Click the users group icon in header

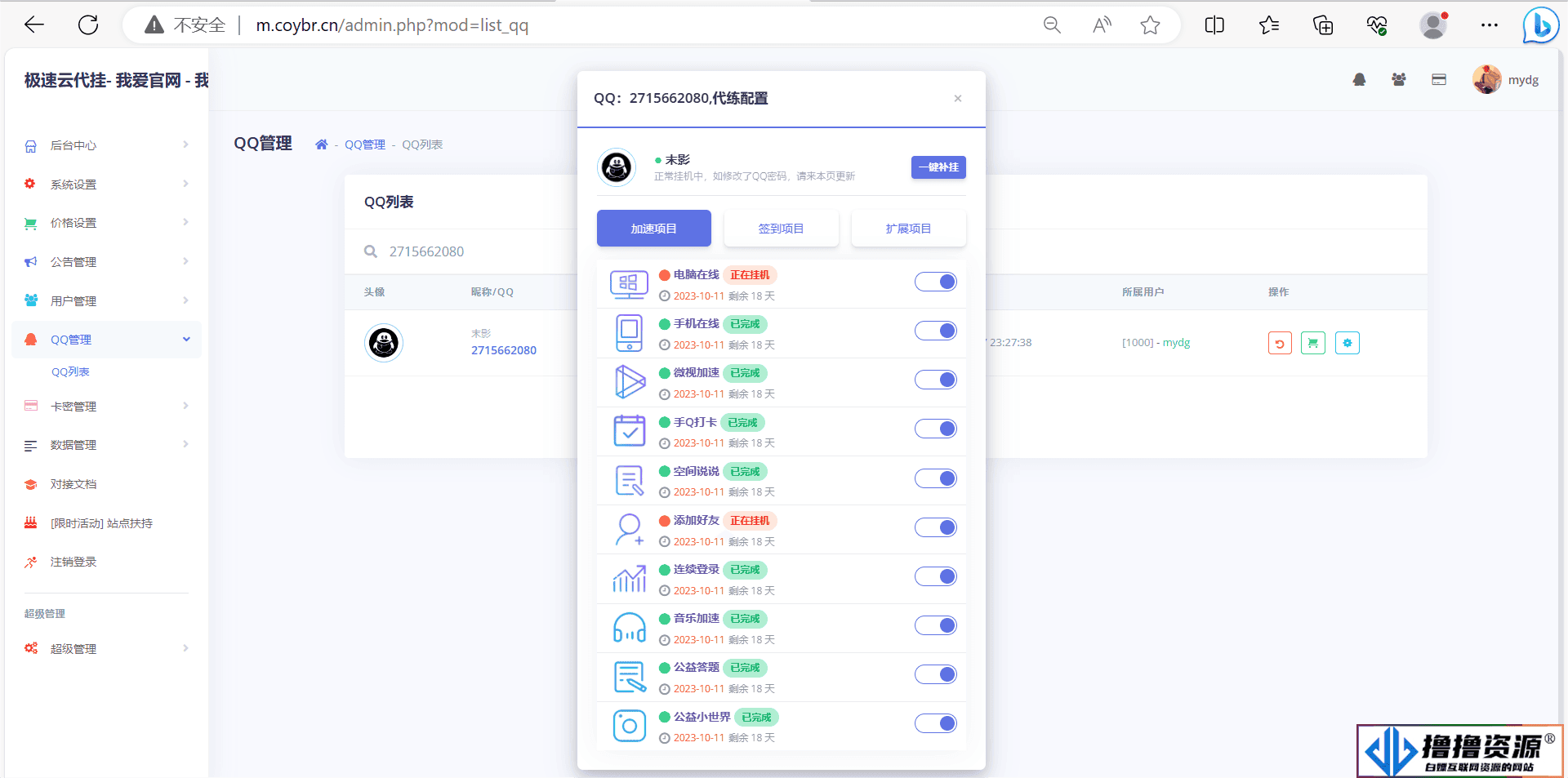click(1399, 80)
